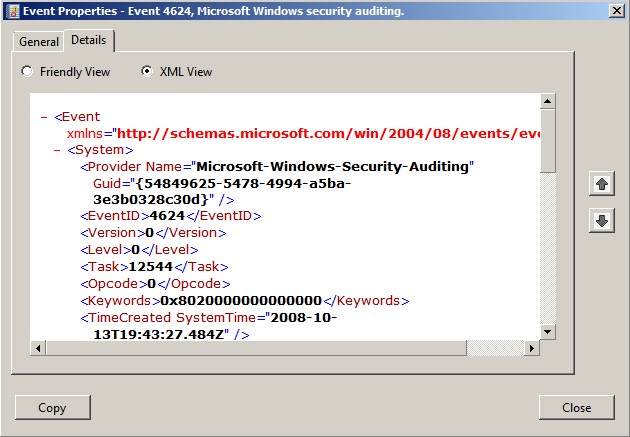Select the XML View radio button

pos(147,72)
